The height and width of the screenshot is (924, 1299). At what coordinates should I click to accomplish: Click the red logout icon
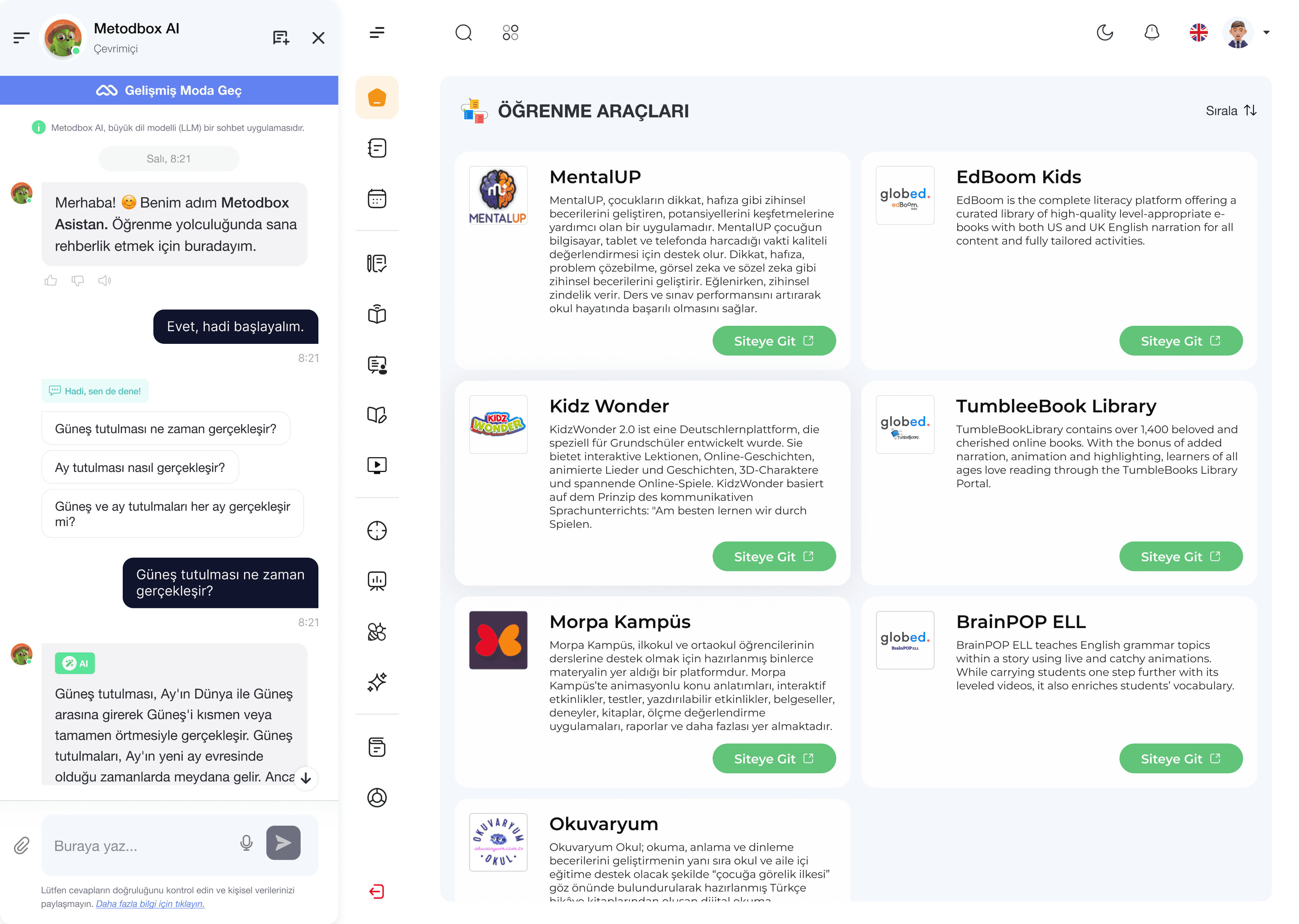pos(376,891)
